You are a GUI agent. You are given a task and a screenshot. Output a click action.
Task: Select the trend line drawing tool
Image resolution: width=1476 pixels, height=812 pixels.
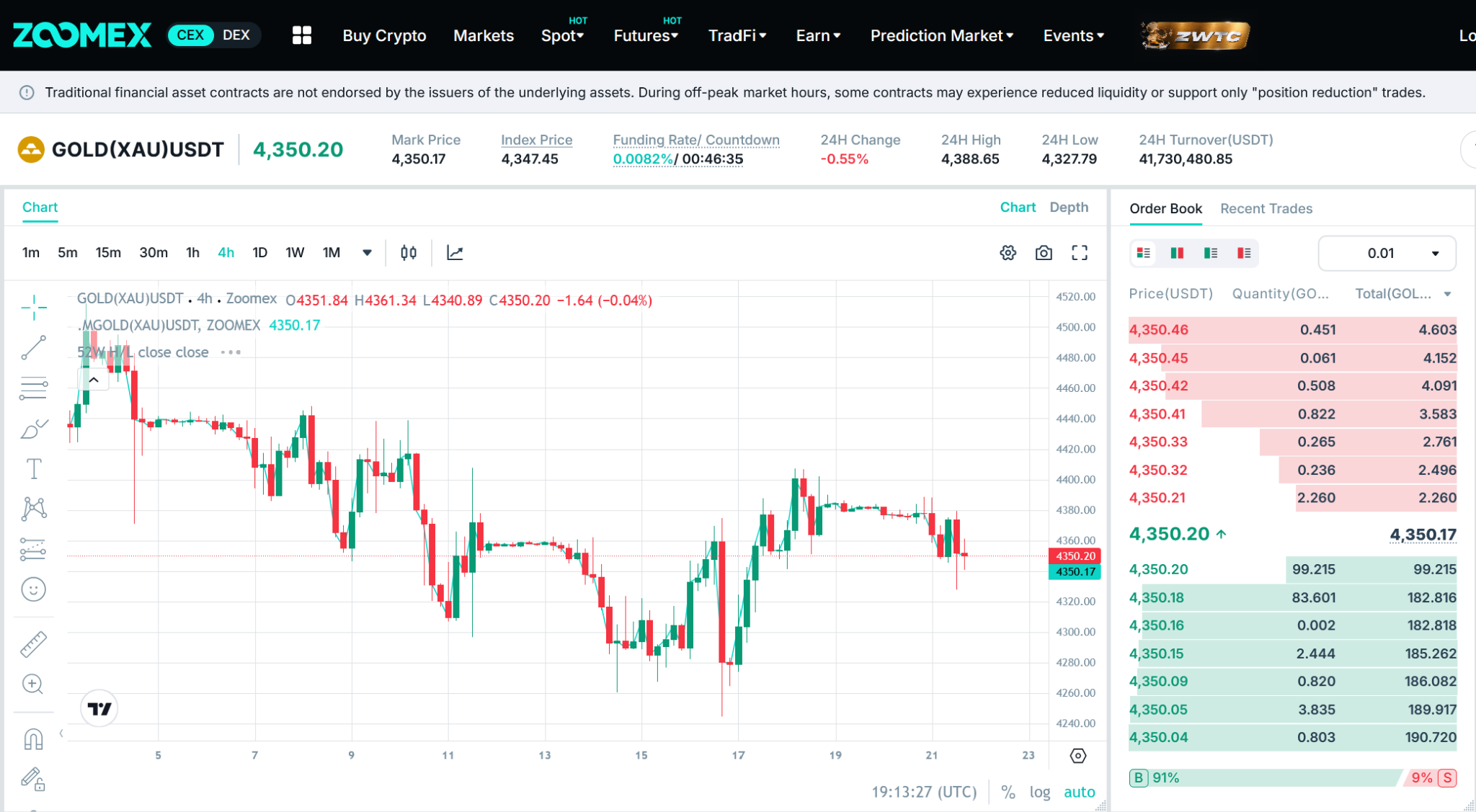[x=33, y=348]
